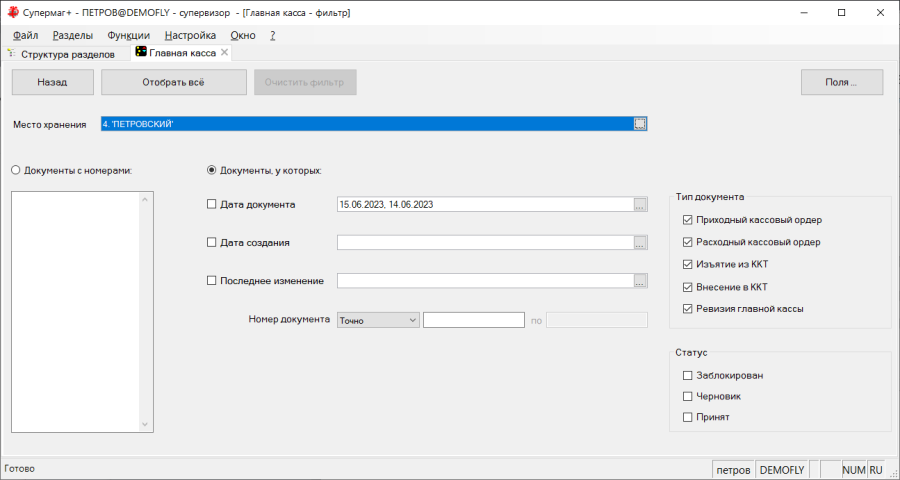
Task: Enable the Дата документа checkbox
Action: (211, 204)
